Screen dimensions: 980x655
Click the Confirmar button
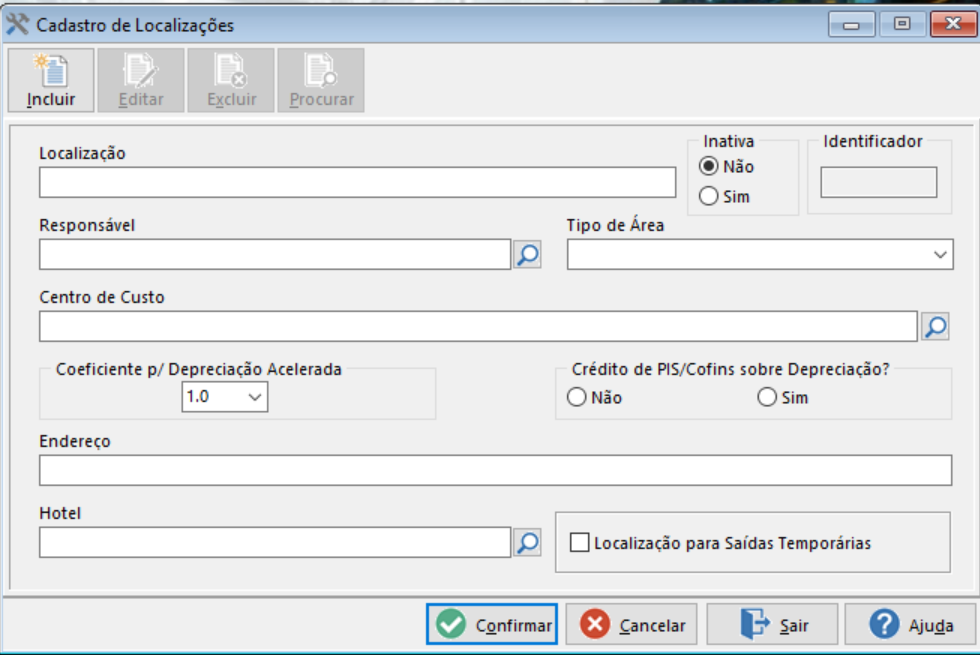492,624
